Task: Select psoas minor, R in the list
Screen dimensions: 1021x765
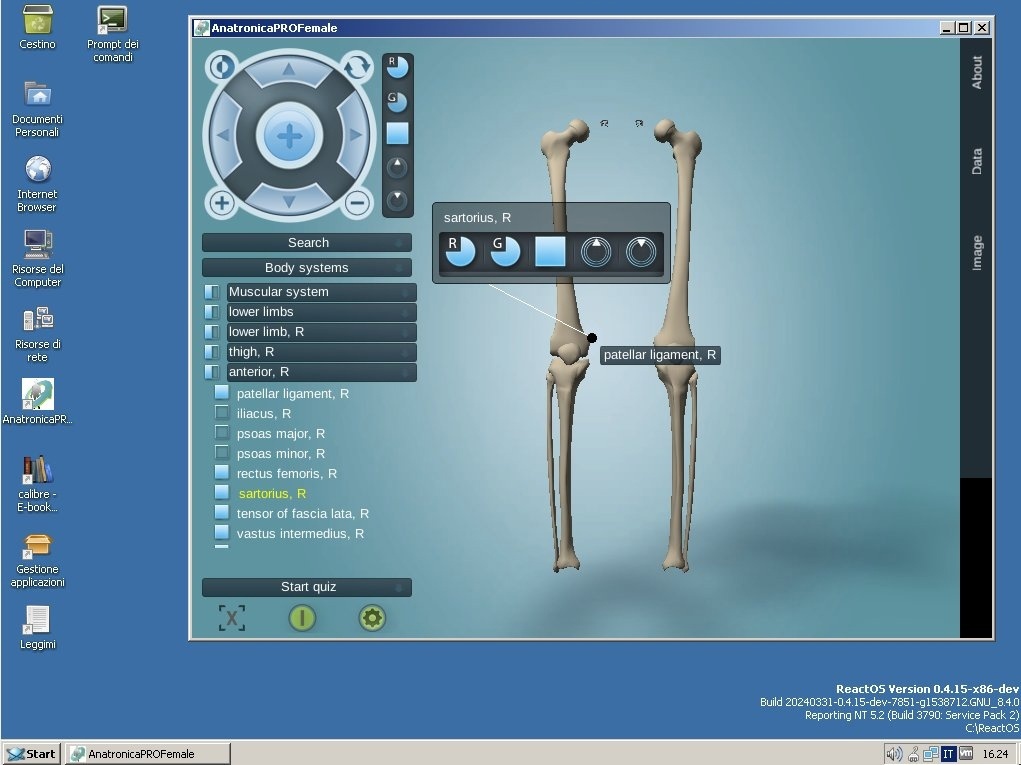Action: (x=281, y=454)
